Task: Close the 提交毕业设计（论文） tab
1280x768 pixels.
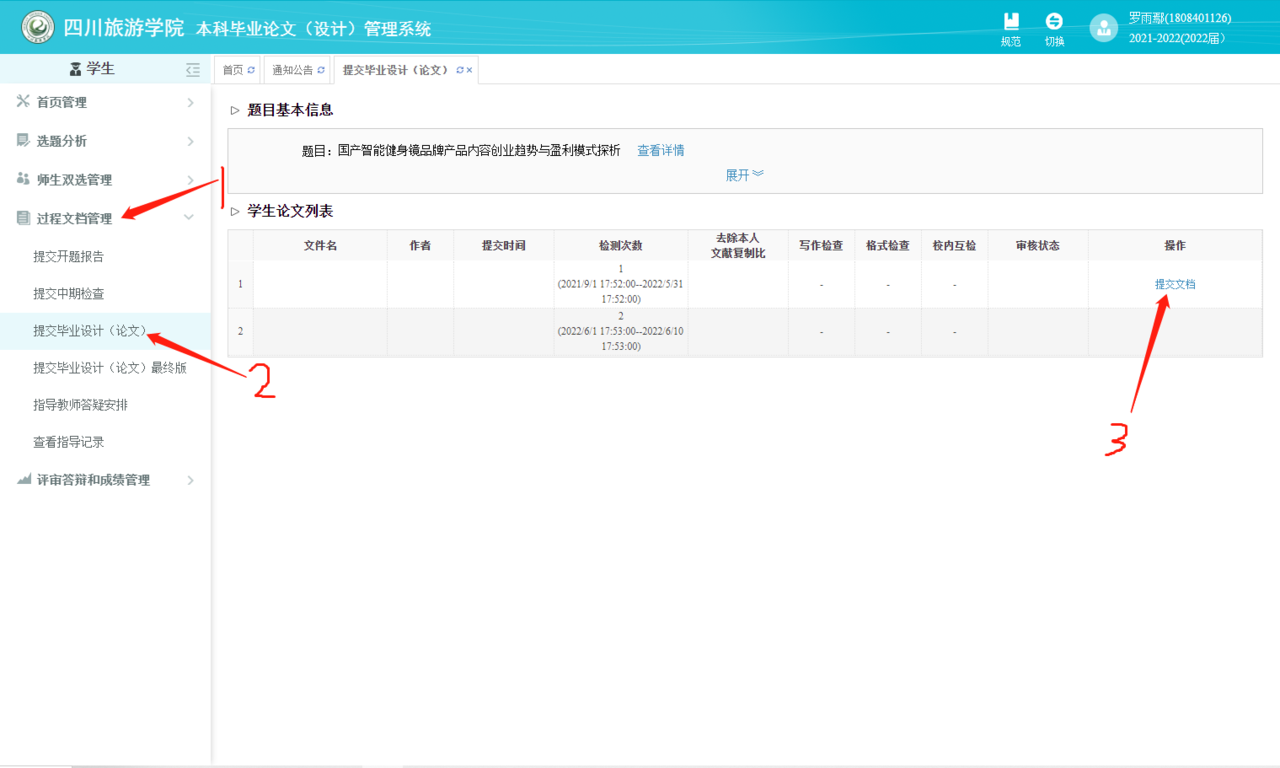Action: pos(469,70)
